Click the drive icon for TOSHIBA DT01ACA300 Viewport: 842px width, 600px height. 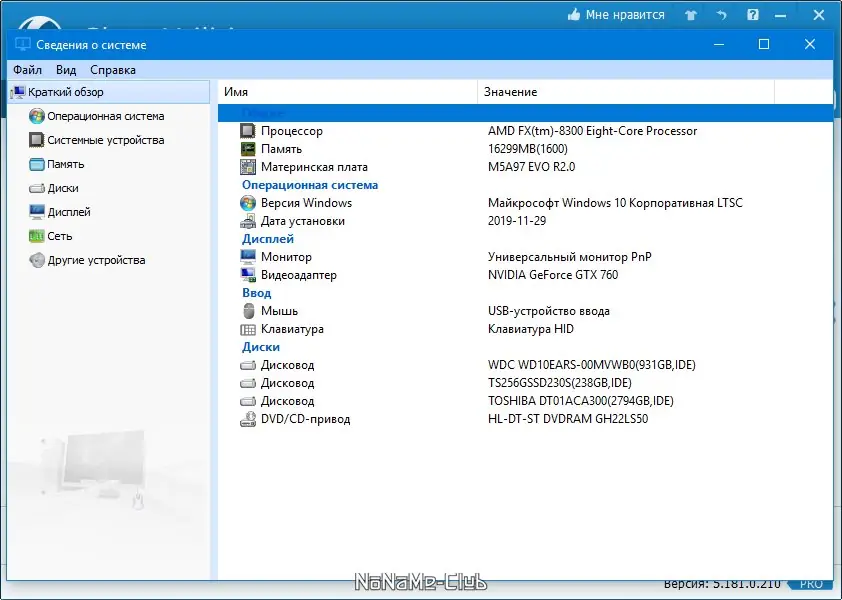[x=248, y=401]
